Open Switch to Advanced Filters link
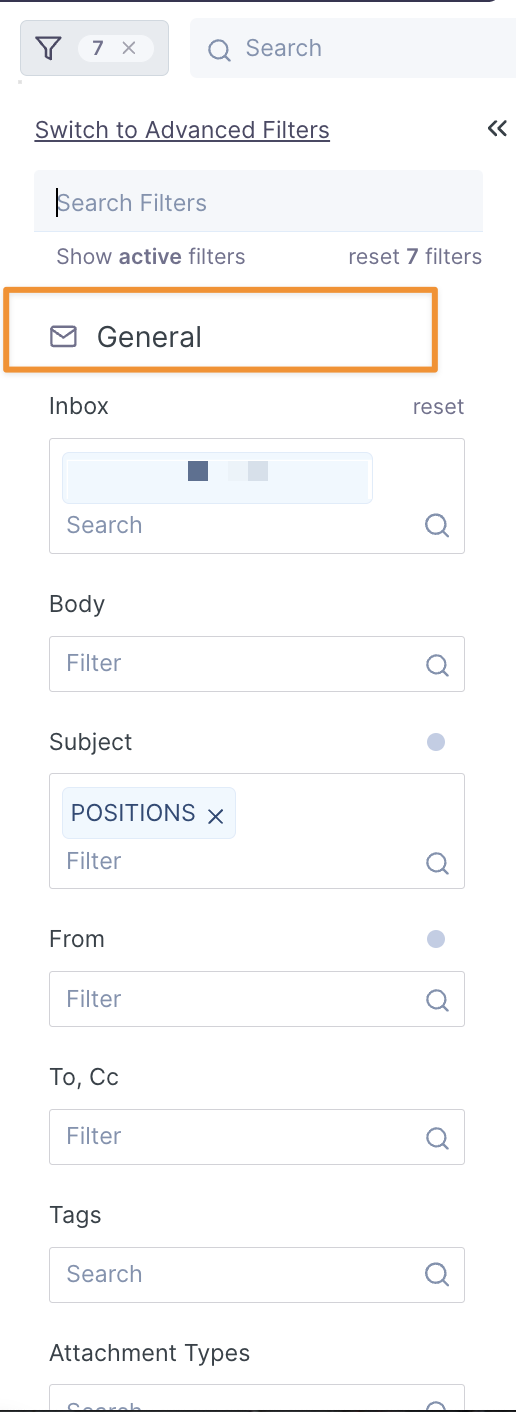This screenshot has height=1412, width=516. [182, 130]
